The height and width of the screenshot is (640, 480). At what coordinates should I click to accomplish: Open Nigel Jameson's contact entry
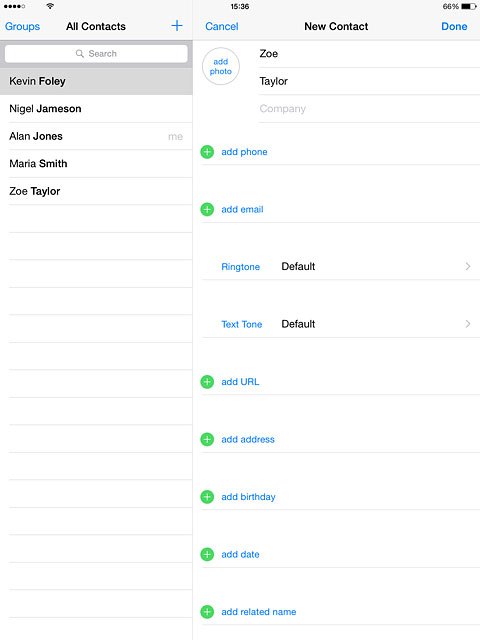point(96,109)
